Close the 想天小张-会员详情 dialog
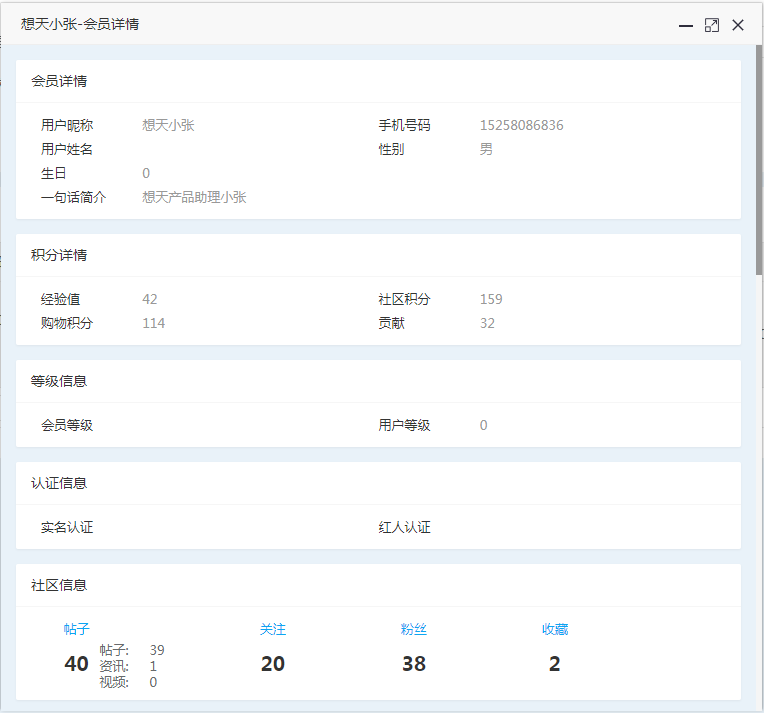Image resolution: width=764 pixels, height=713 pixels. point(738,25)
